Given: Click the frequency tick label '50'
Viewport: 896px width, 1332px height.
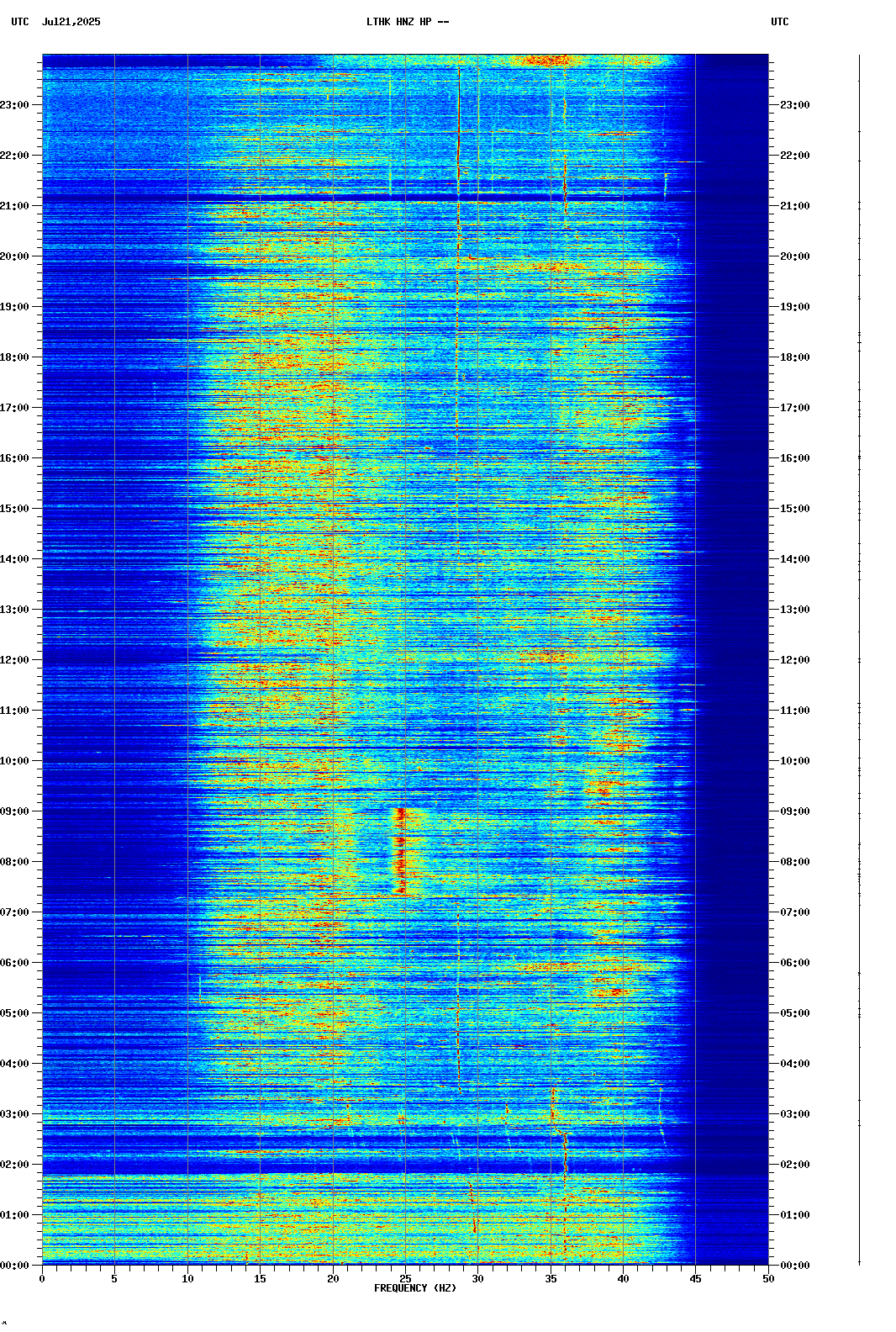Looking at the screenshot, I should point(768,1279).
